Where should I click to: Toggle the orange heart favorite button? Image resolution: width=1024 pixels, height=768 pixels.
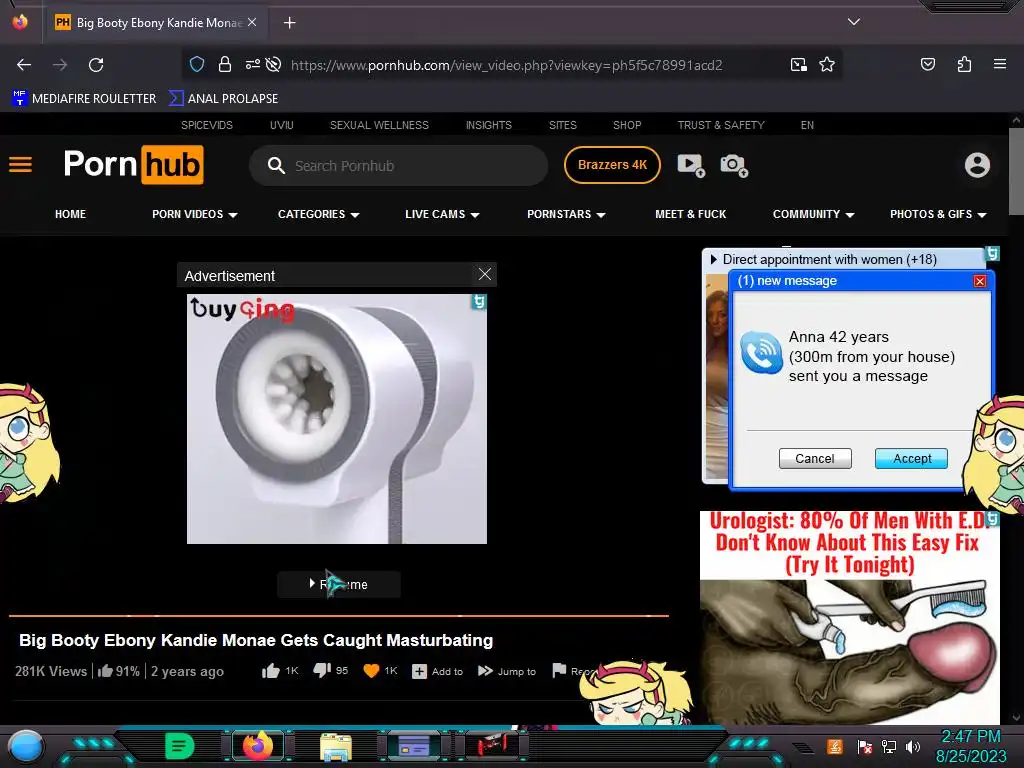point(371,671)
